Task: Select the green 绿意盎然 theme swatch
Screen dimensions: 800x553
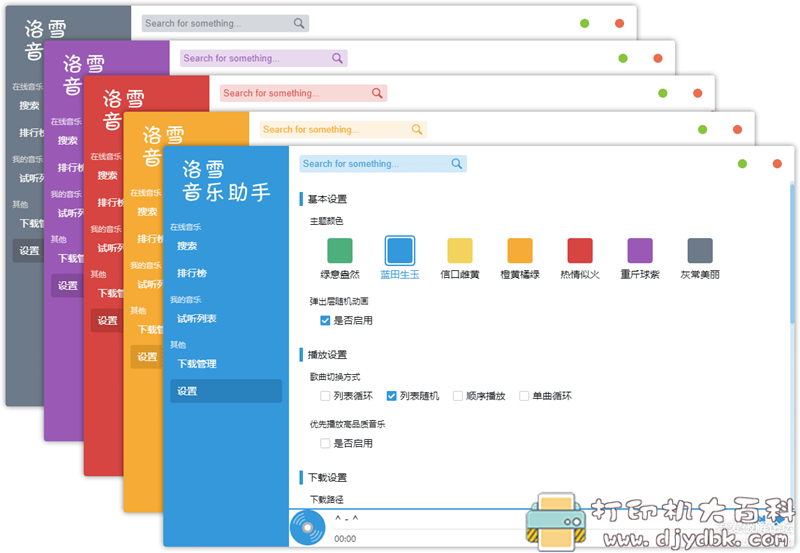Action: tap(340, 250)
